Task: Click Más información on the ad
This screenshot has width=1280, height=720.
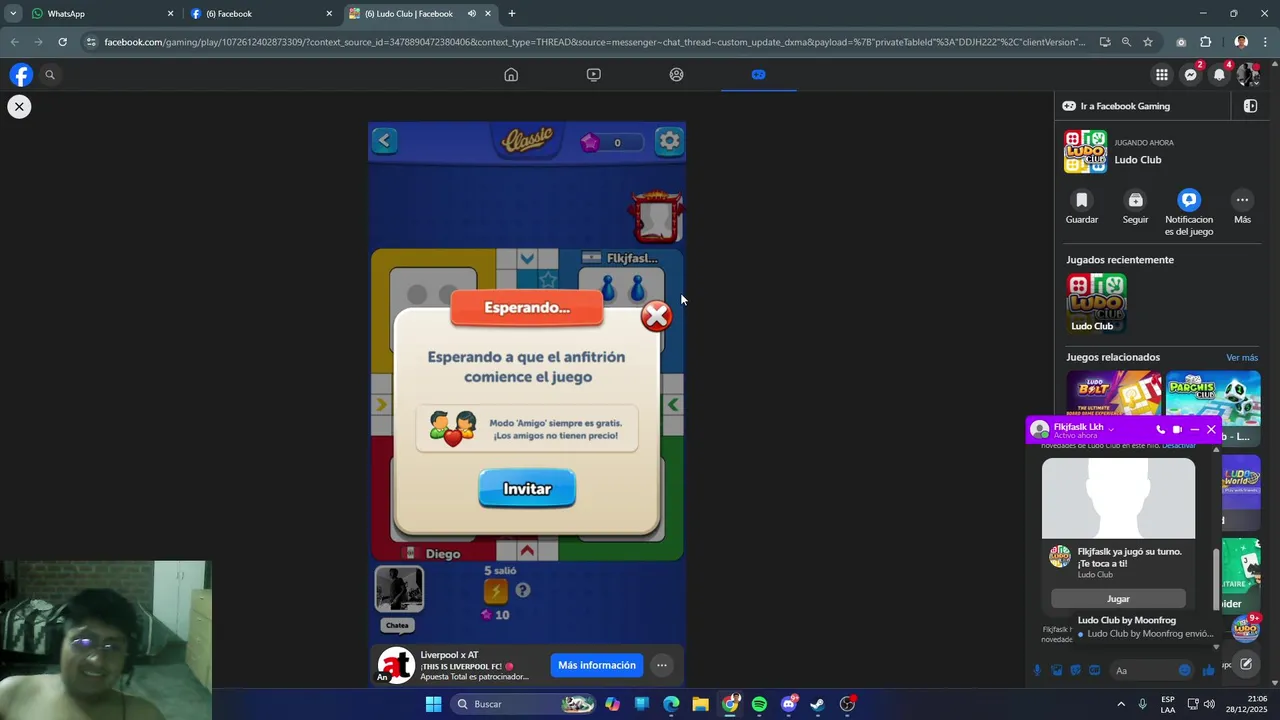Action: click(597, 665)
